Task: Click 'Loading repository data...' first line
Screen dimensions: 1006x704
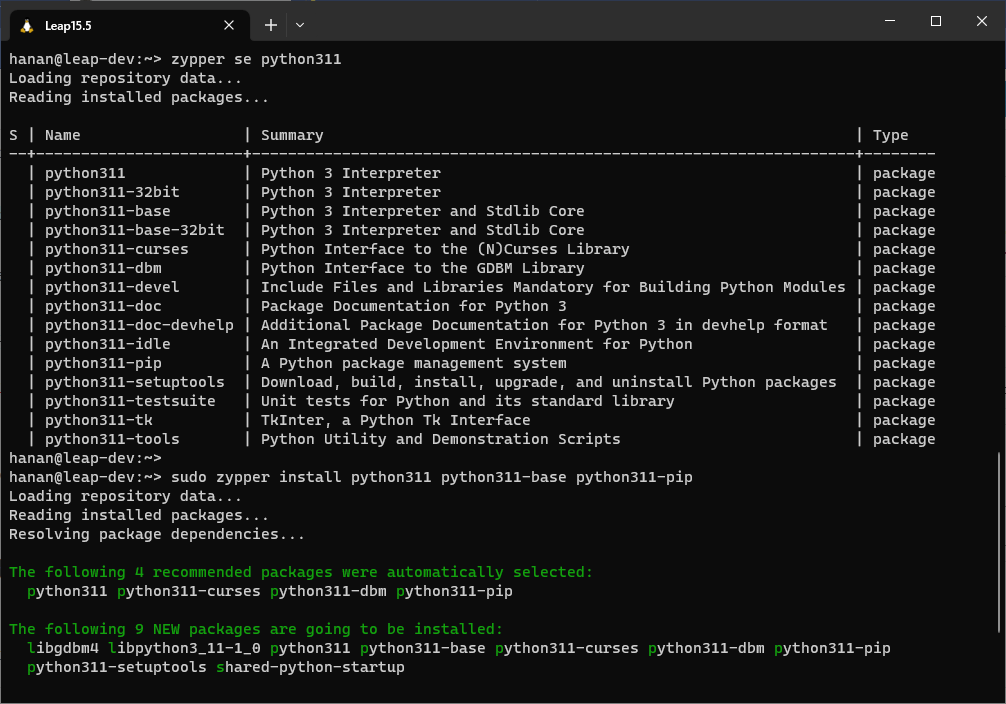Action: (x=125, y=78)
